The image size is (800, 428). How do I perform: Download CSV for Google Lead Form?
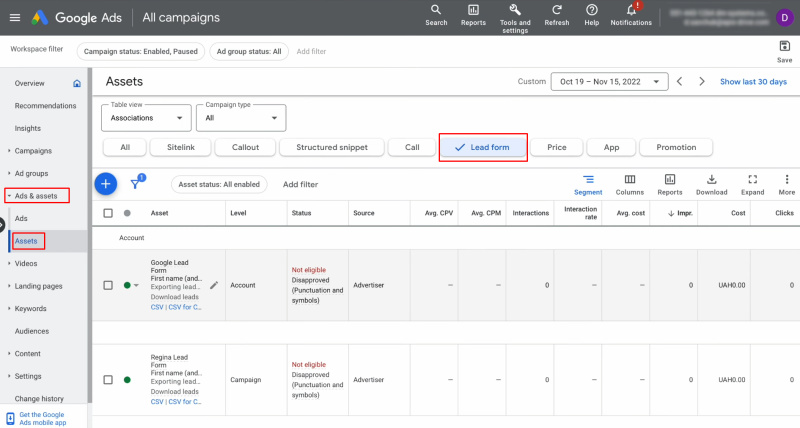[157, 307]
